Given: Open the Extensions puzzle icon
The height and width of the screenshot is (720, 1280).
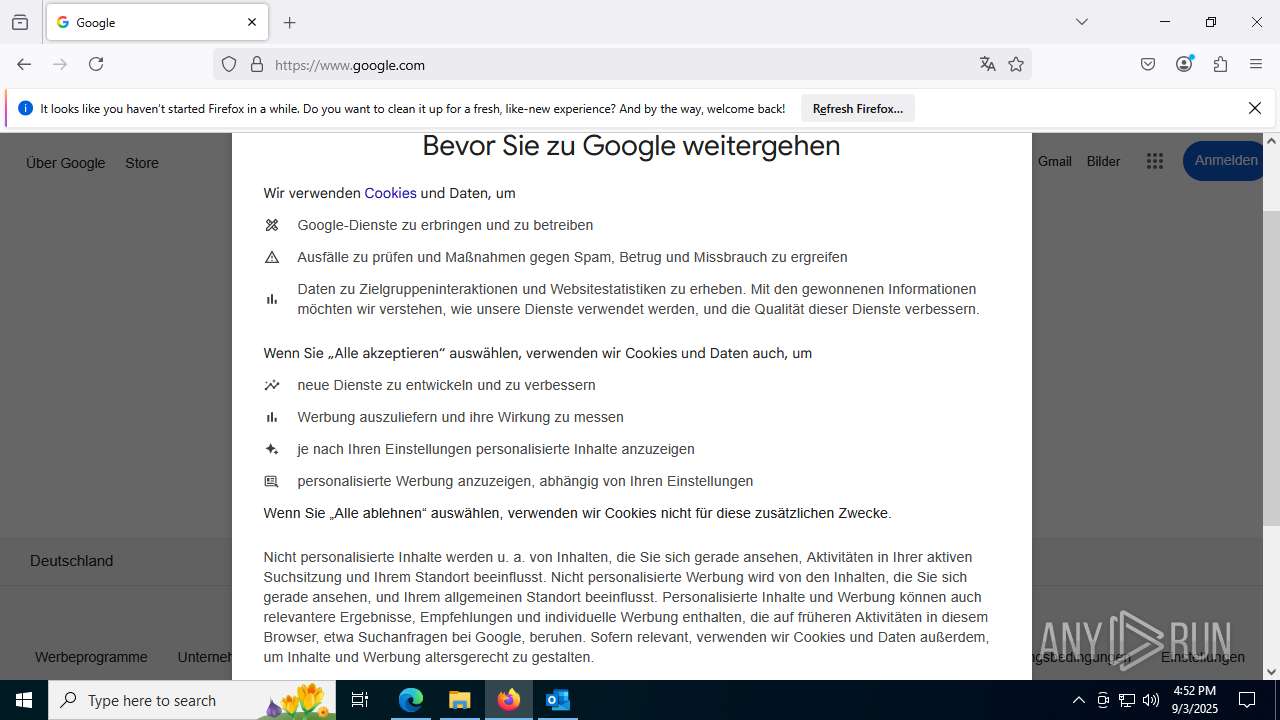Looking at the screenshot, I should (x=1220, y=64).
